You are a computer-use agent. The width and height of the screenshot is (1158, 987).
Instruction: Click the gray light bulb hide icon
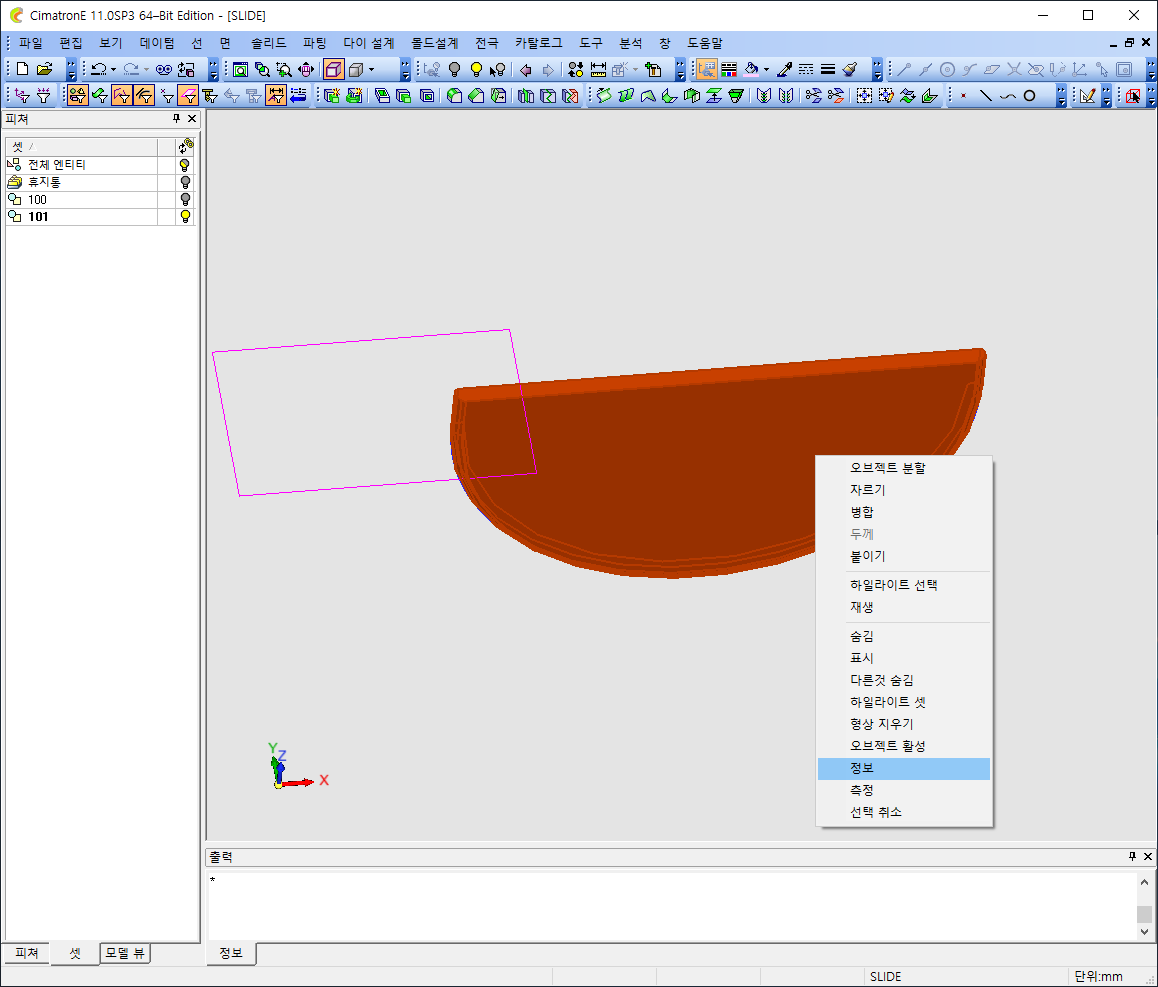(x=455, y=69)
